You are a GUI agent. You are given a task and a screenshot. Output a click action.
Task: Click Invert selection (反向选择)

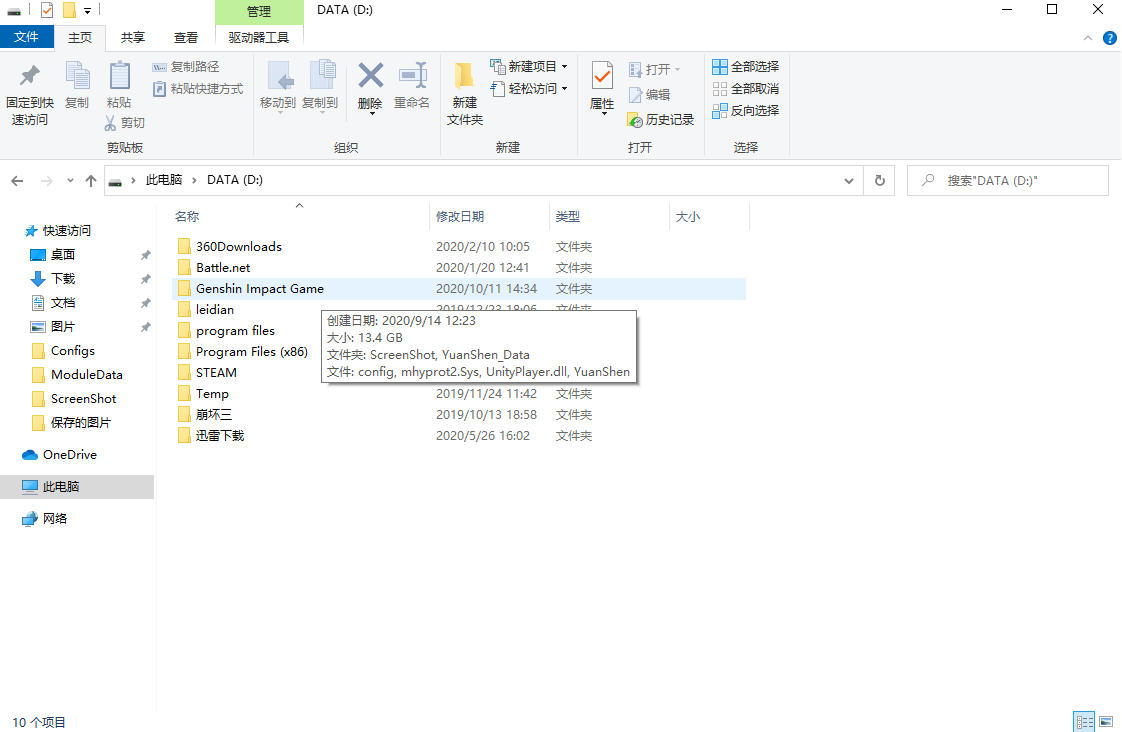[x=746, y=111]
